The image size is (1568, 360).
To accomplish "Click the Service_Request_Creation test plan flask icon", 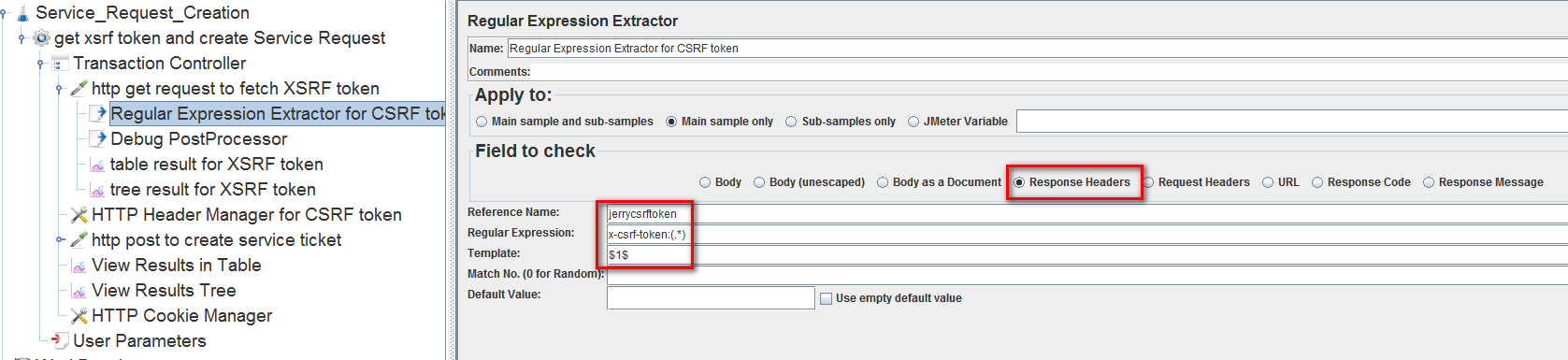I will pyautogui.click(x=22, y=13).
